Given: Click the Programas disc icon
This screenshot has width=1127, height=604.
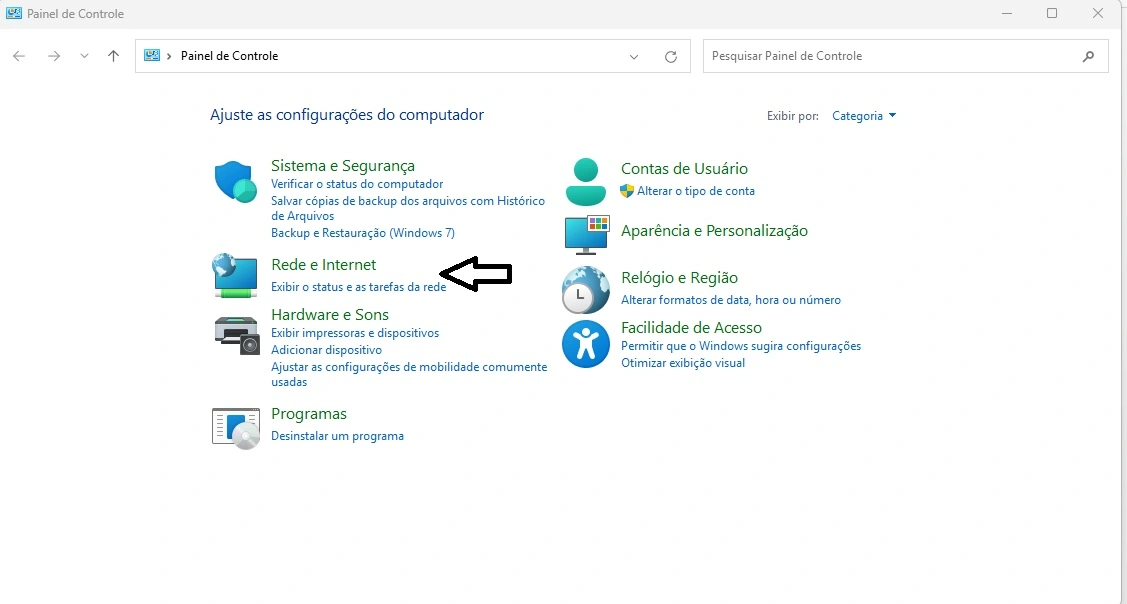Looking at the screenshot, I should (236, 429).
